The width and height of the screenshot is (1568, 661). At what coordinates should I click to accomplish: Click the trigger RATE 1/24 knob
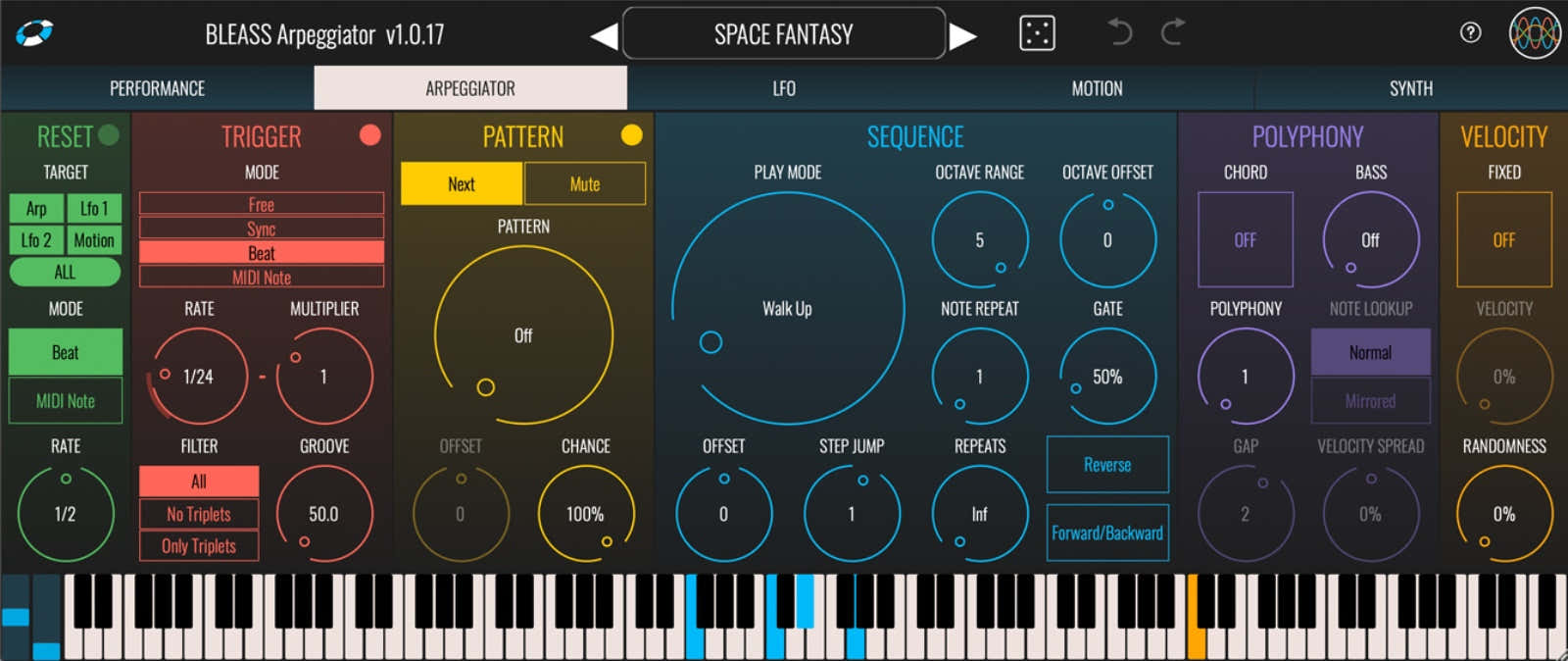pyautogui.click(x=199, y=377)
